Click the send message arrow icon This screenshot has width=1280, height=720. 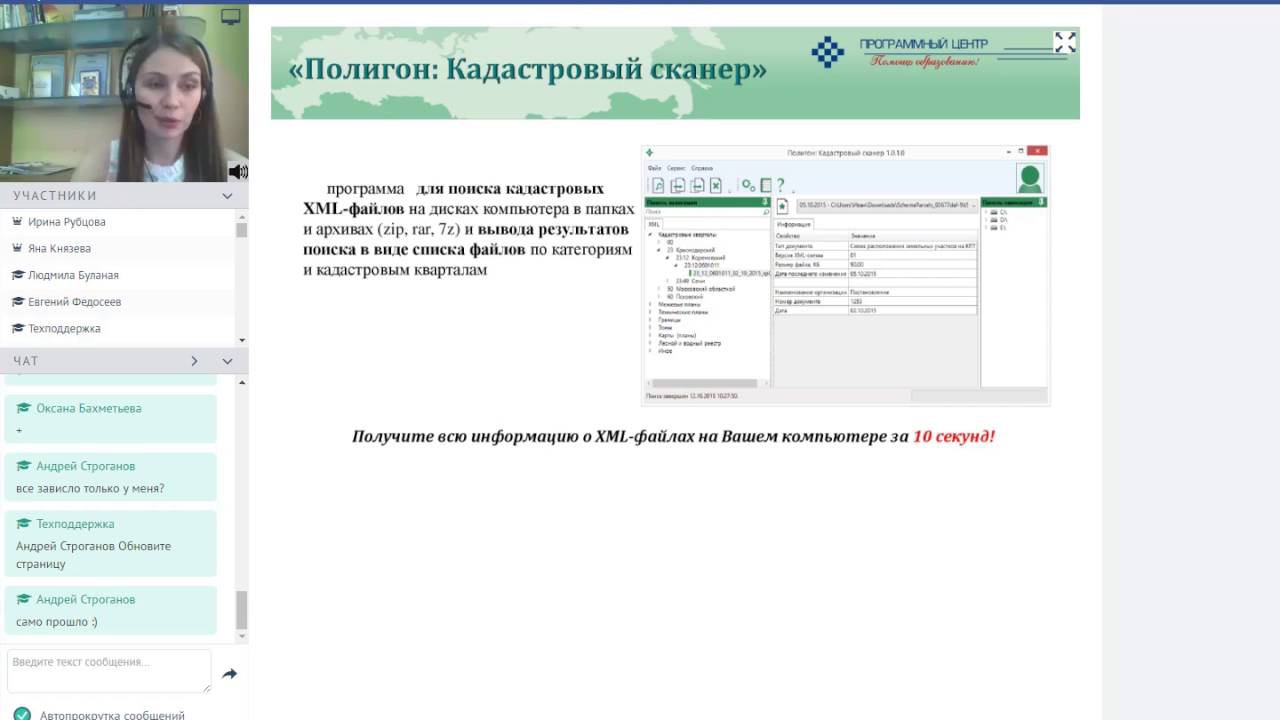click(229, 674)
